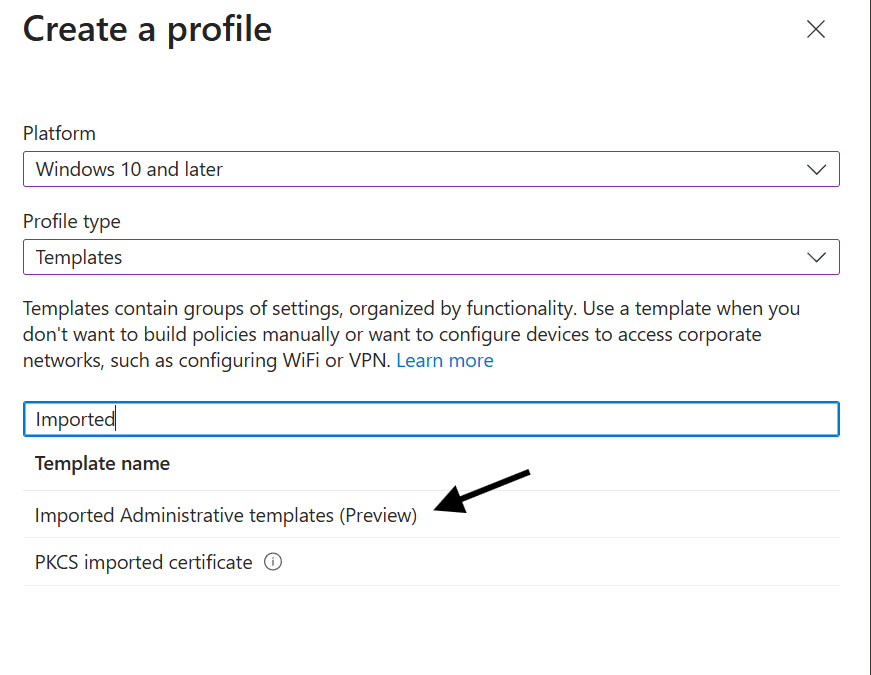Click the Profile type field label
The height and width of the screenshot is (675, 871).
pos(71,222)
